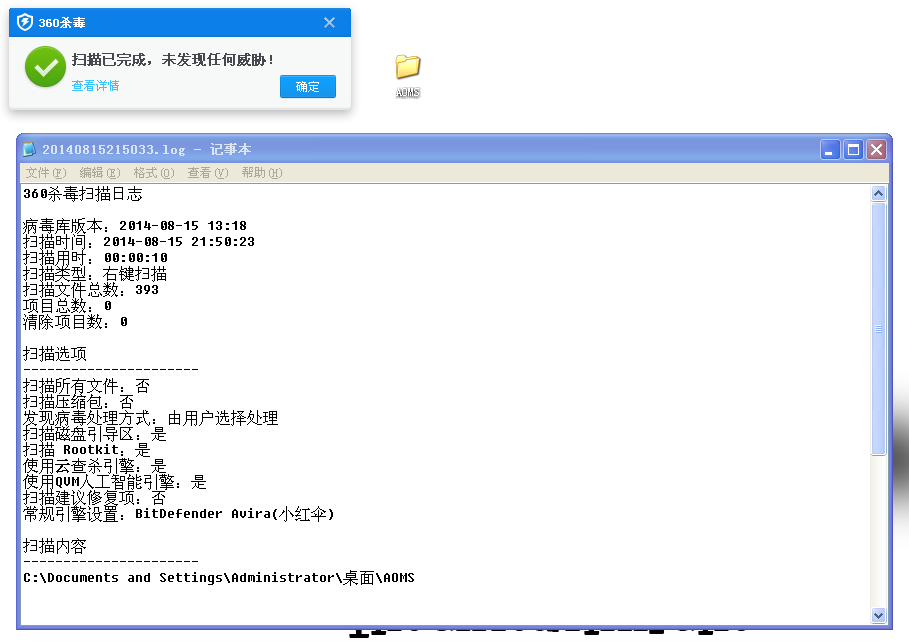The image size is (909, 643).
Task: Click the '扫描内容' section heading
Action: pyautogui.click(x=54, y=546)
